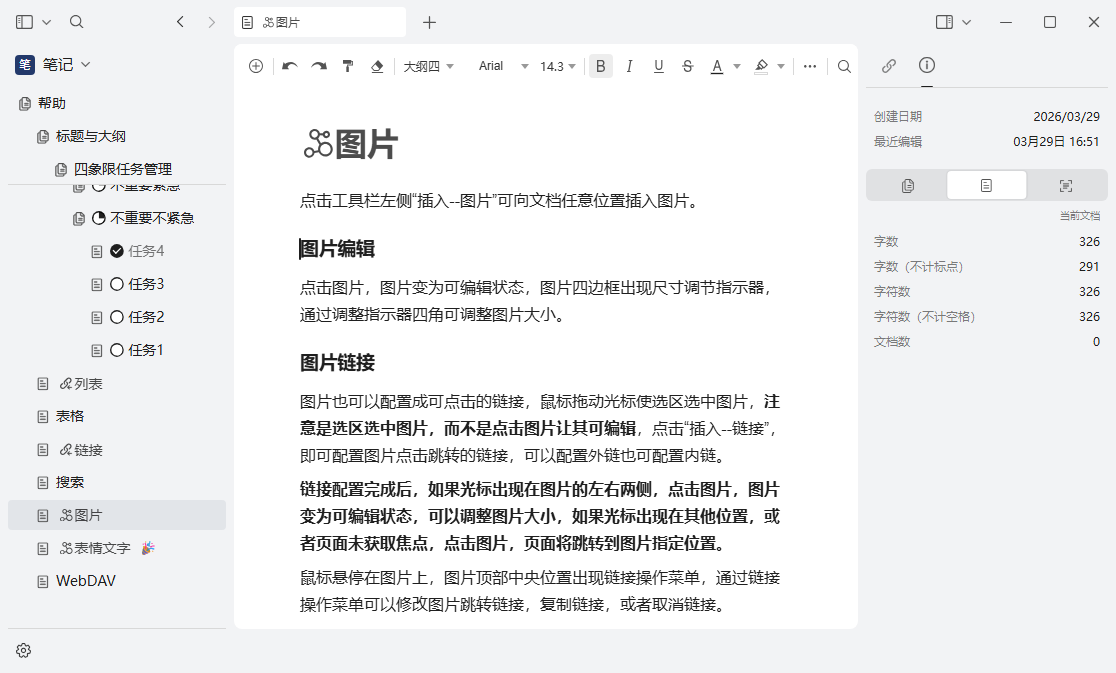Click the search magnifier in the editor toolbar
This screenshot has width=1116, height=673.
coord(843,66)
